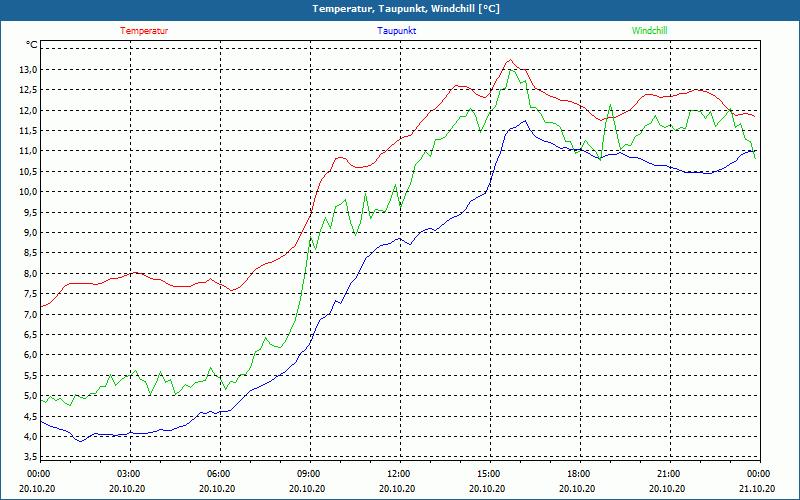Click the 18:00 time label
Image resolution: width=800 pixels, height=500 pixels.
point(580,474)
